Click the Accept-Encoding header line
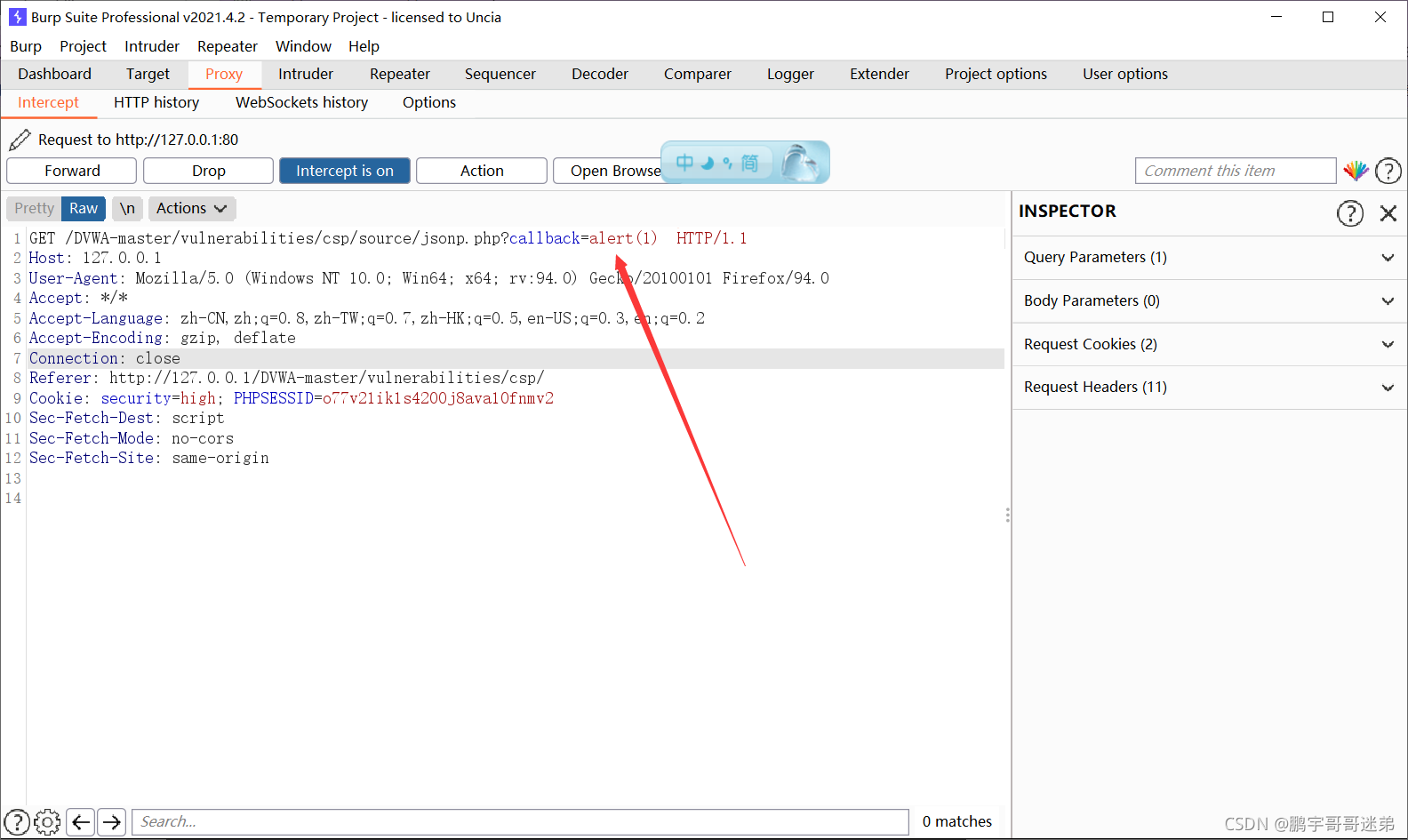This screenshot has width=1408, height=840. (x=162, y=338)
